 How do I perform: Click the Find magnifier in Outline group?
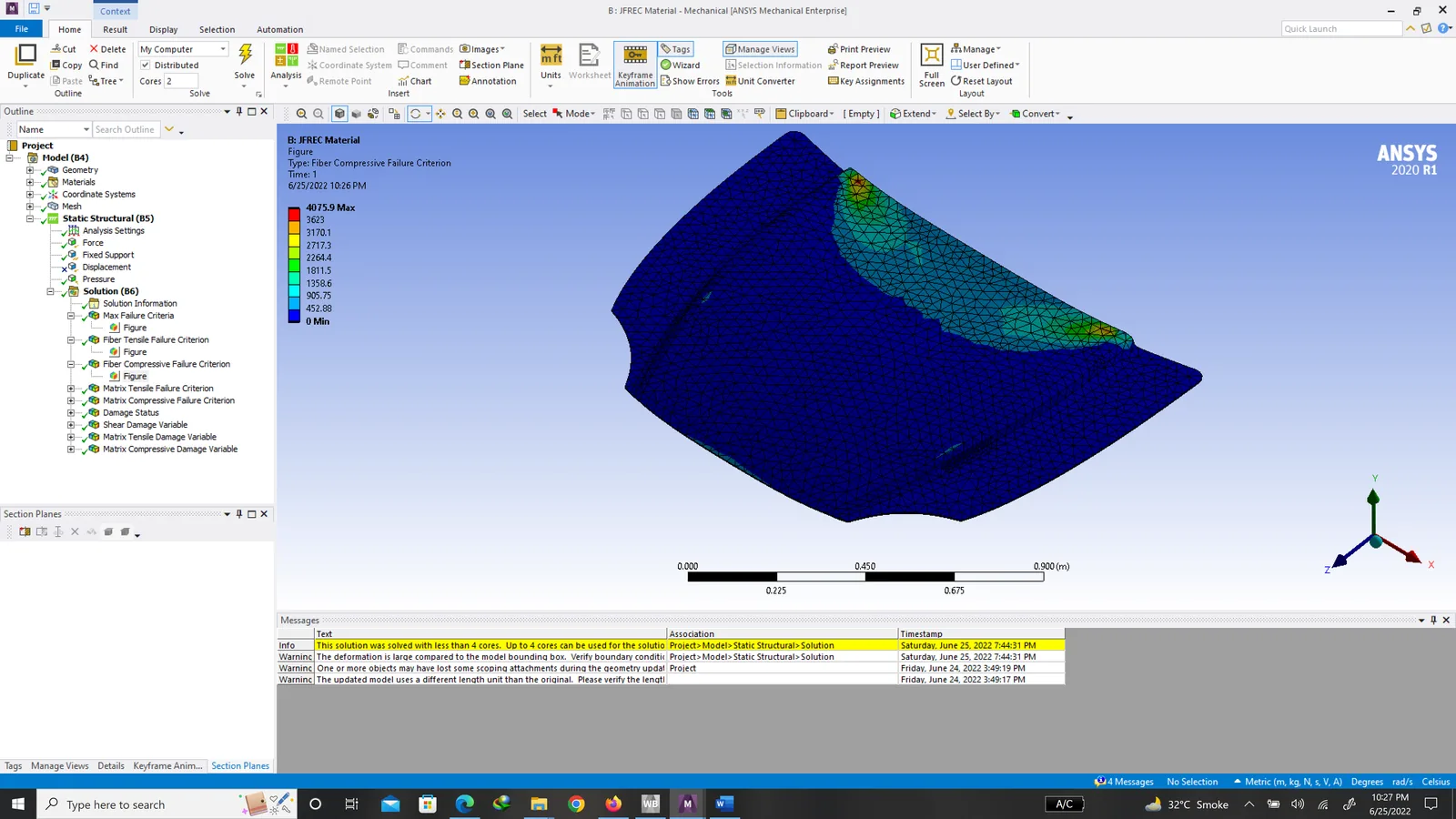[94, 66]
